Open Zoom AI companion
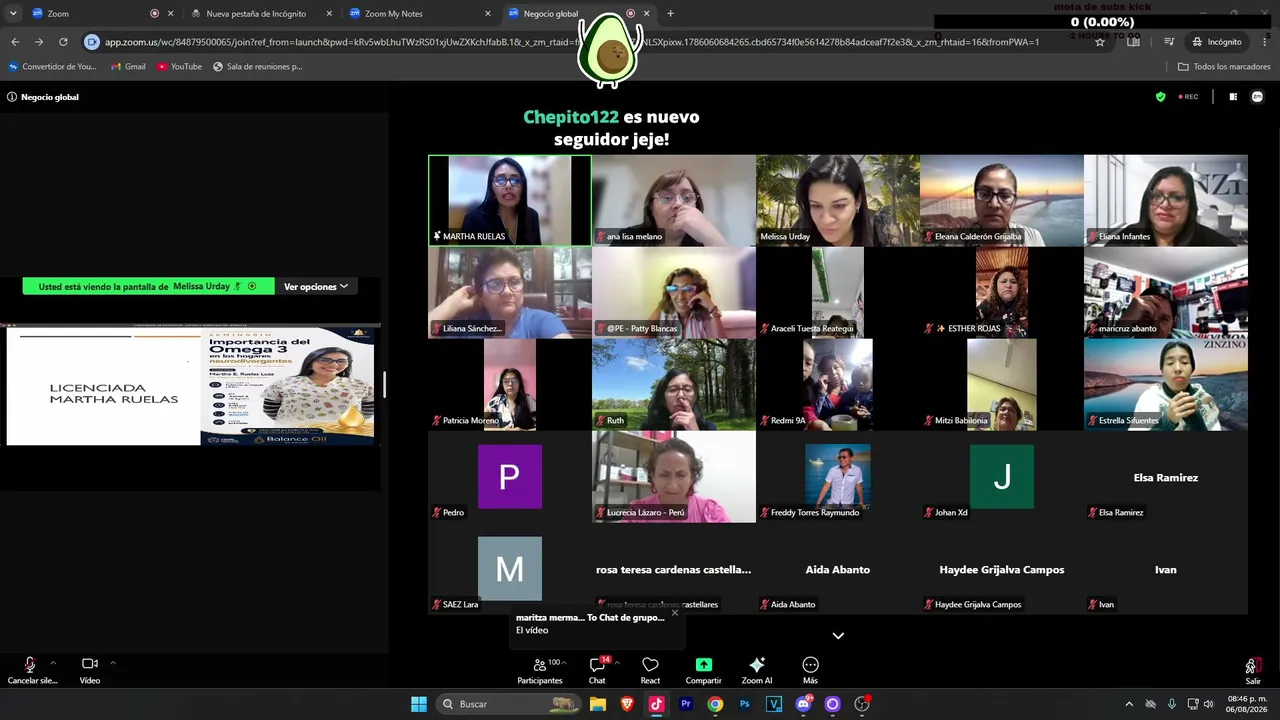Viewport: 1280px width, 720px height. [757, 670]
